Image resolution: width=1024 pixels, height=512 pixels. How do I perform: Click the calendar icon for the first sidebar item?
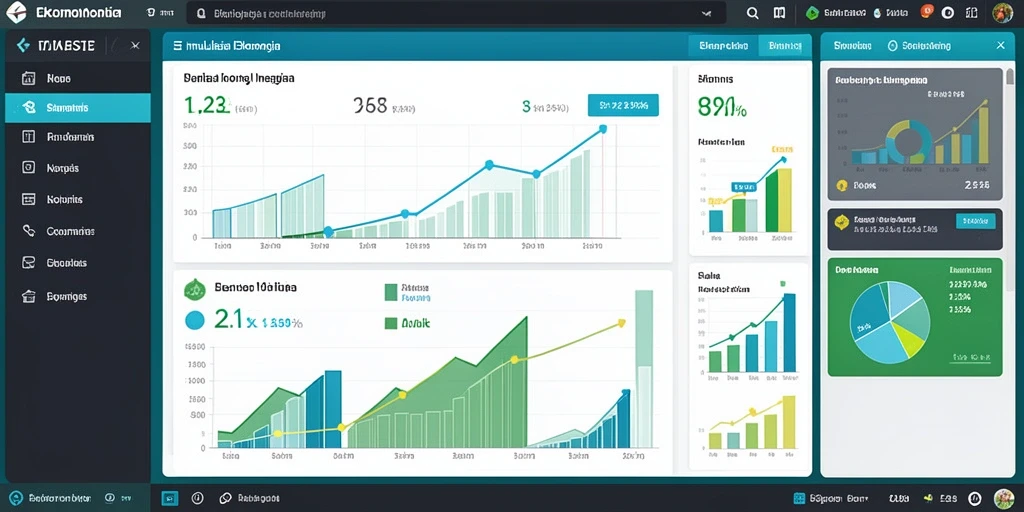pos(28,78)
